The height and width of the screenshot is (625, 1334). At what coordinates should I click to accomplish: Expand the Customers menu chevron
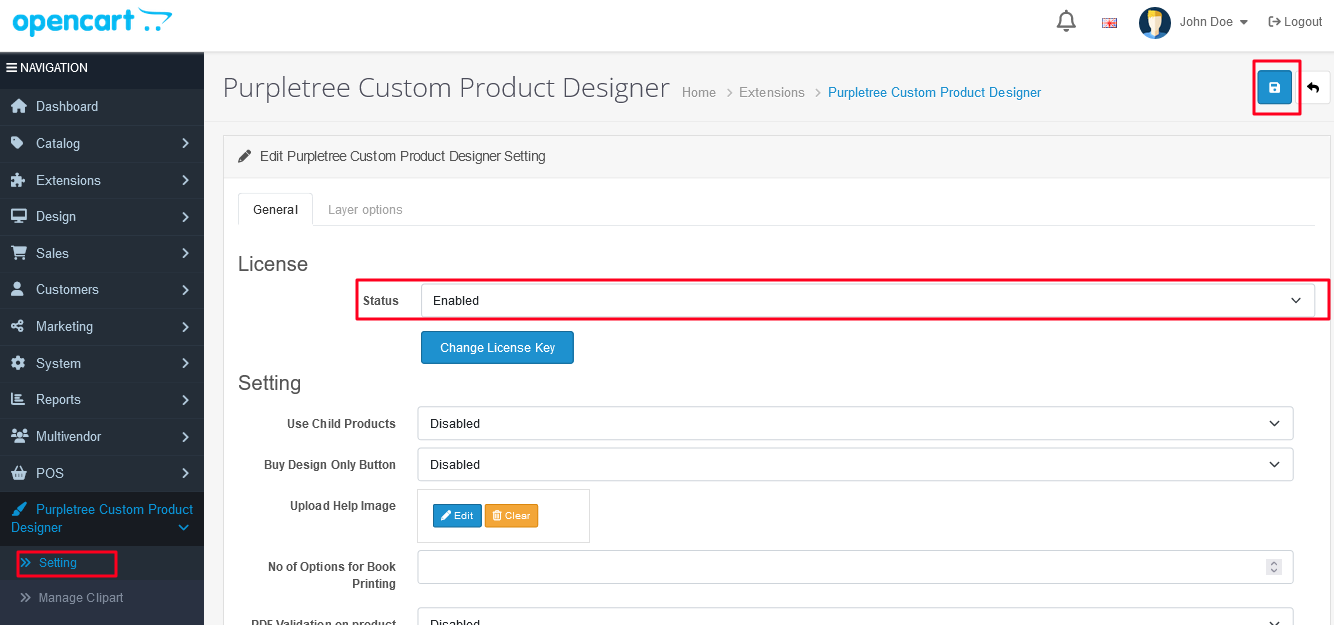pos(185,289)
